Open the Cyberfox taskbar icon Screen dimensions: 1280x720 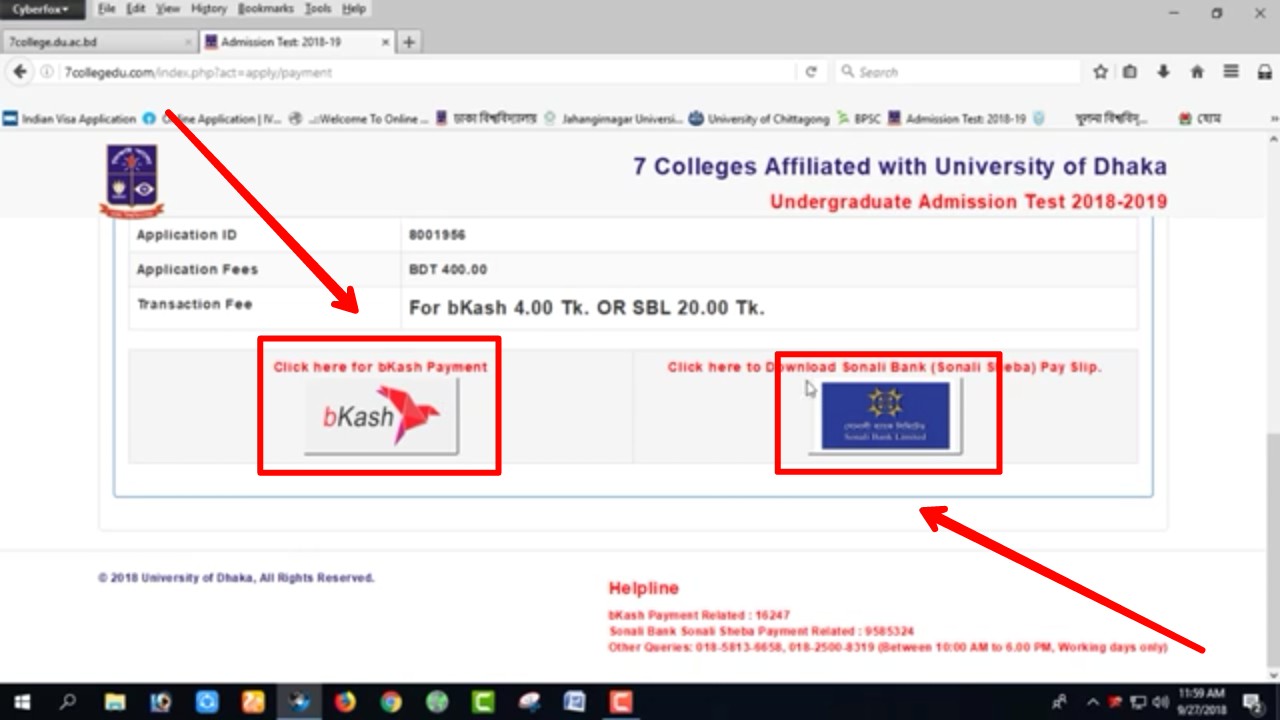[x=299, y=702]
